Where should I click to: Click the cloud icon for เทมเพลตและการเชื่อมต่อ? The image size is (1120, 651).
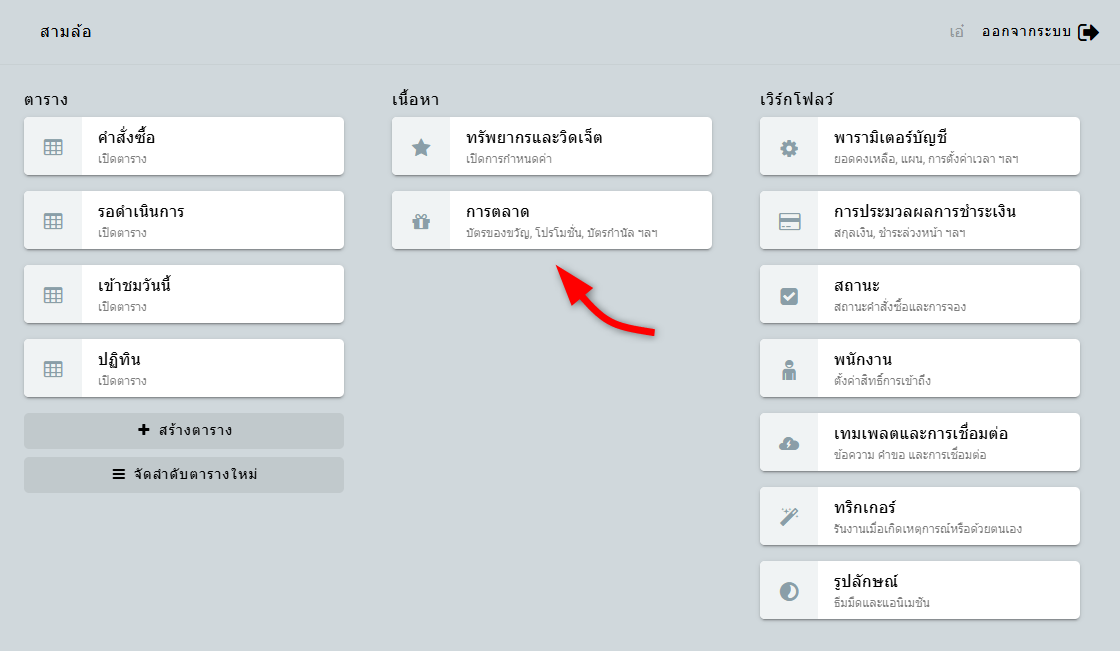click(x=789, y=443)
